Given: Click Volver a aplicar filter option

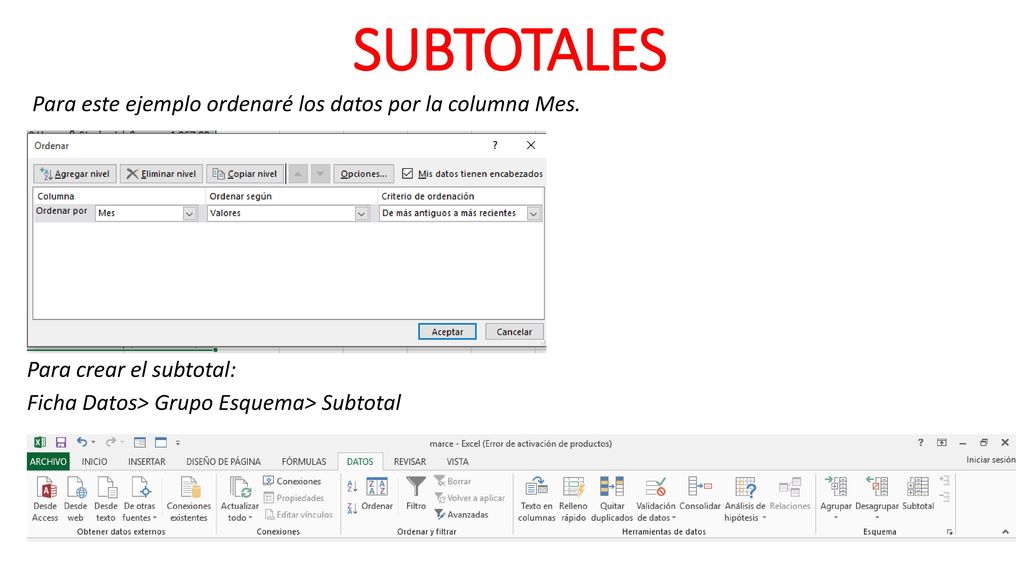Looking at the screenshot, I should tap(470, 498).
